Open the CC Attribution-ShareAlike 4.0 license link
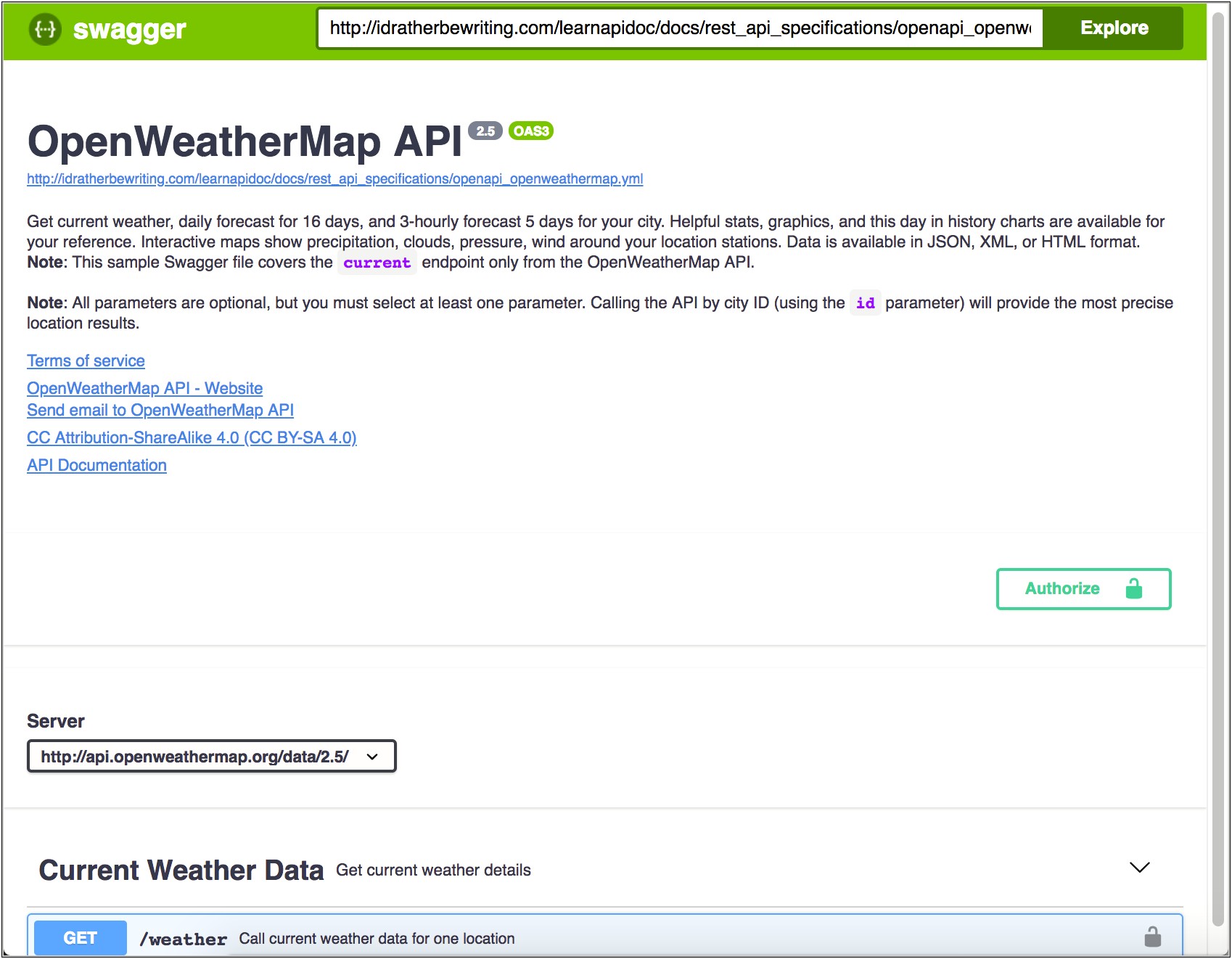The height and width of the screenshot is (959, 1232). point(192,437)
